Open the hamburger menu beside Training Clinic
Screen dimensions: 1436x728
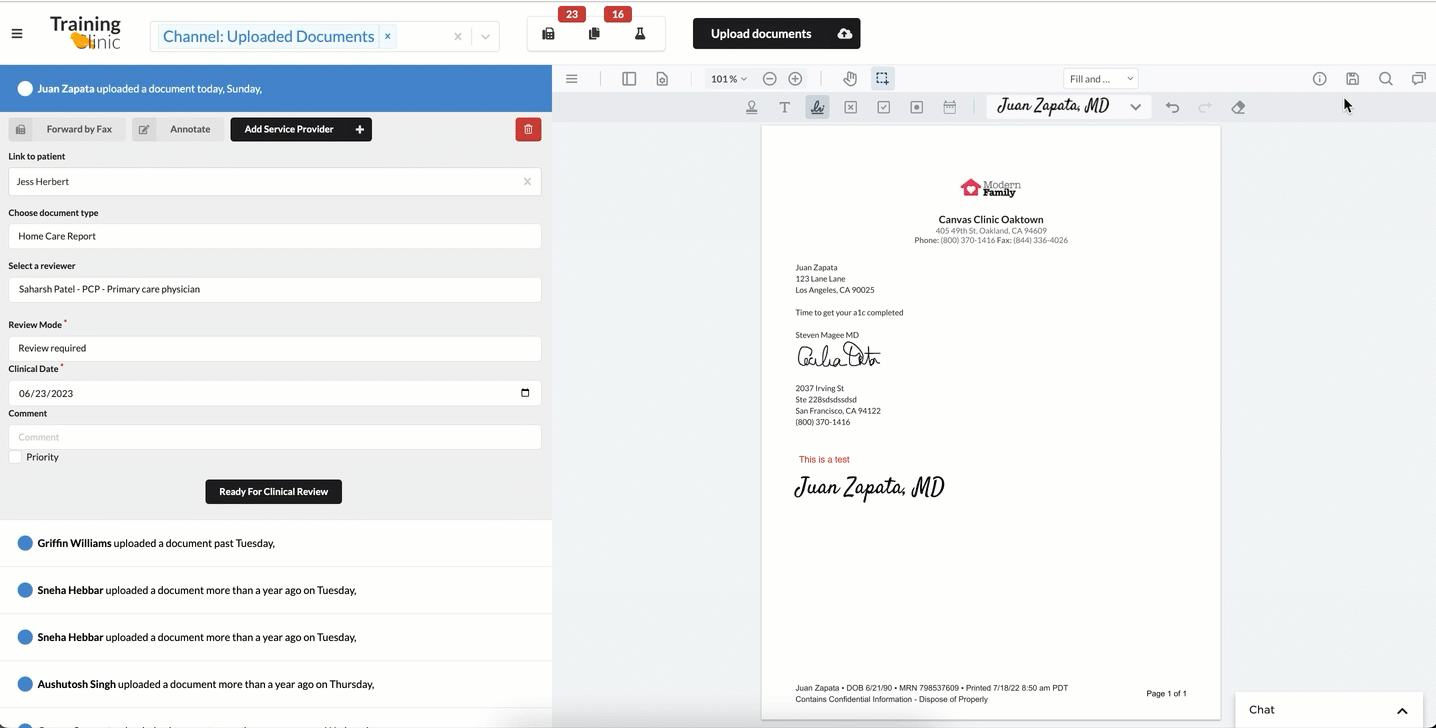17,34
